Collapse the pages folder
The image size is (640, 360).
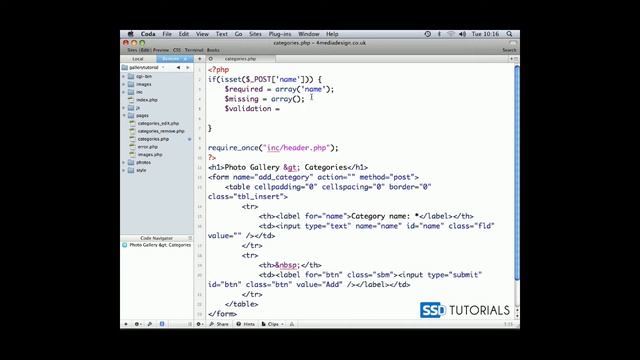pyautogui.click(x=124, y=116)
